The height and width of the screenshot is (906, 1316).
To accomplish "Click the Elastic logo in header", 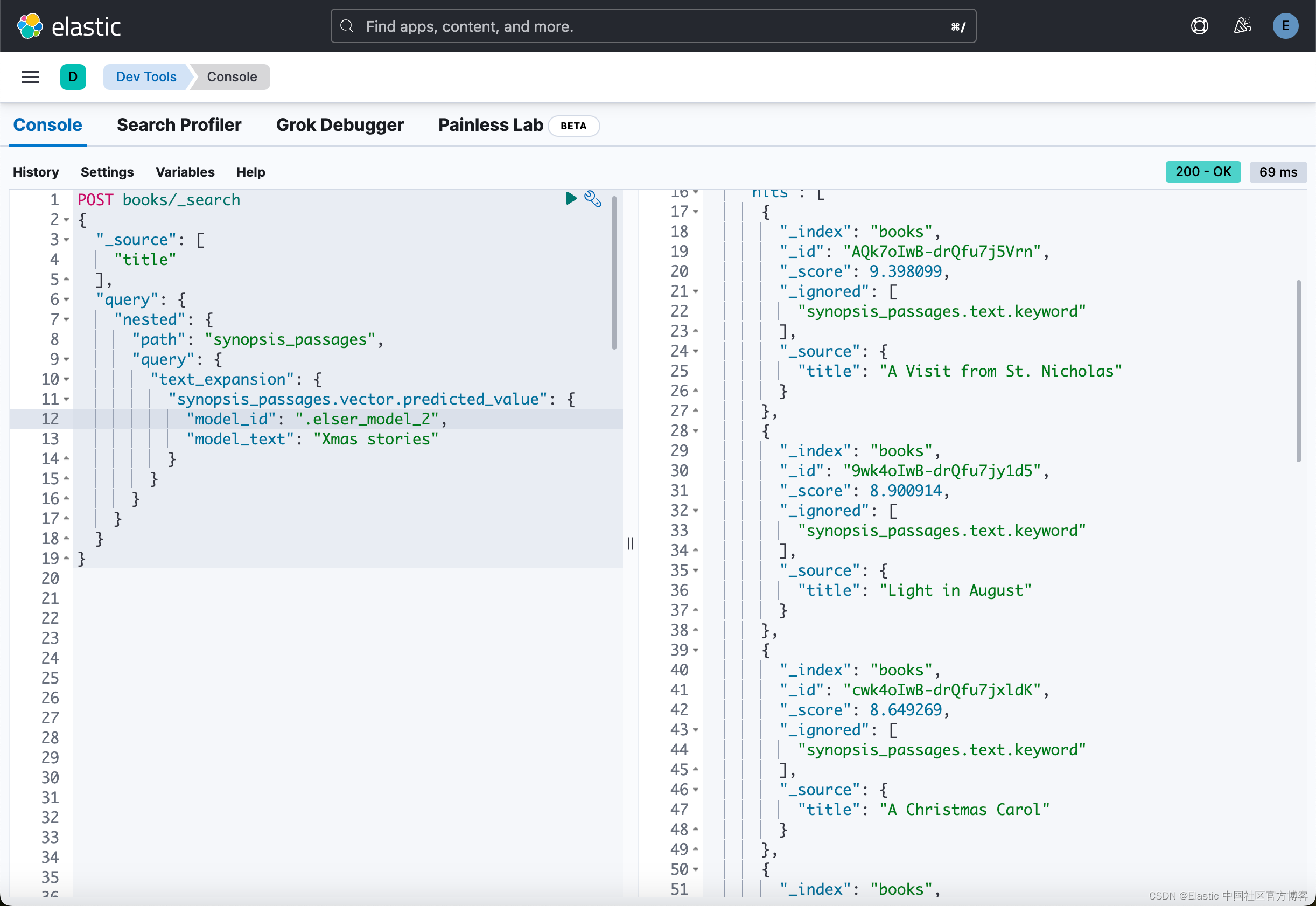I will [69, 26].
